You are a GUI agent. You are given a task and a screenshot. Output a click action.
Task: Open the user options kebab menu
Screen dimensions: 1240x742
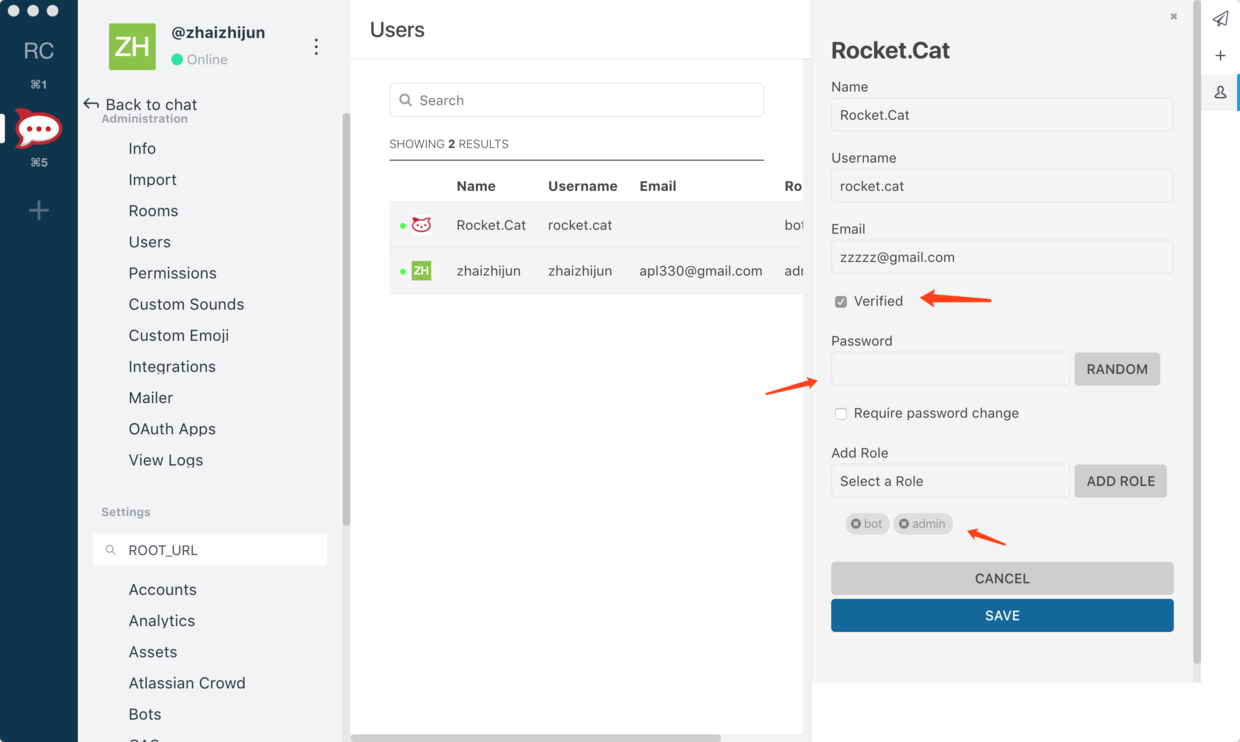[316, 47]
